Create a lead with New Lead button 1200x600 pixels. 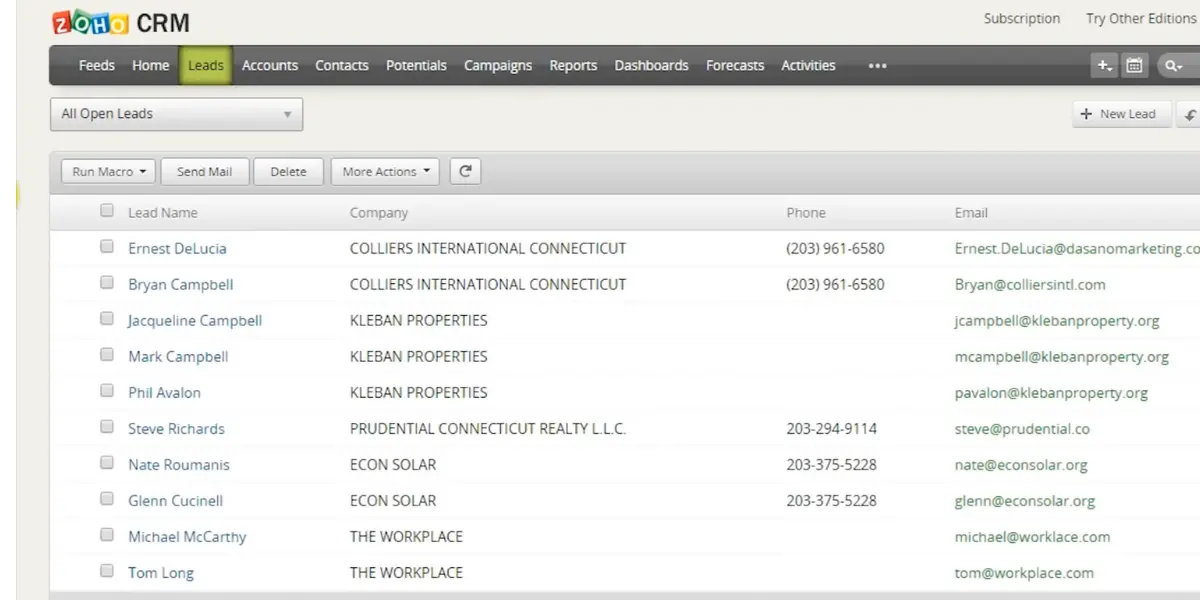pyautogui.click(x=1120, y=114)
